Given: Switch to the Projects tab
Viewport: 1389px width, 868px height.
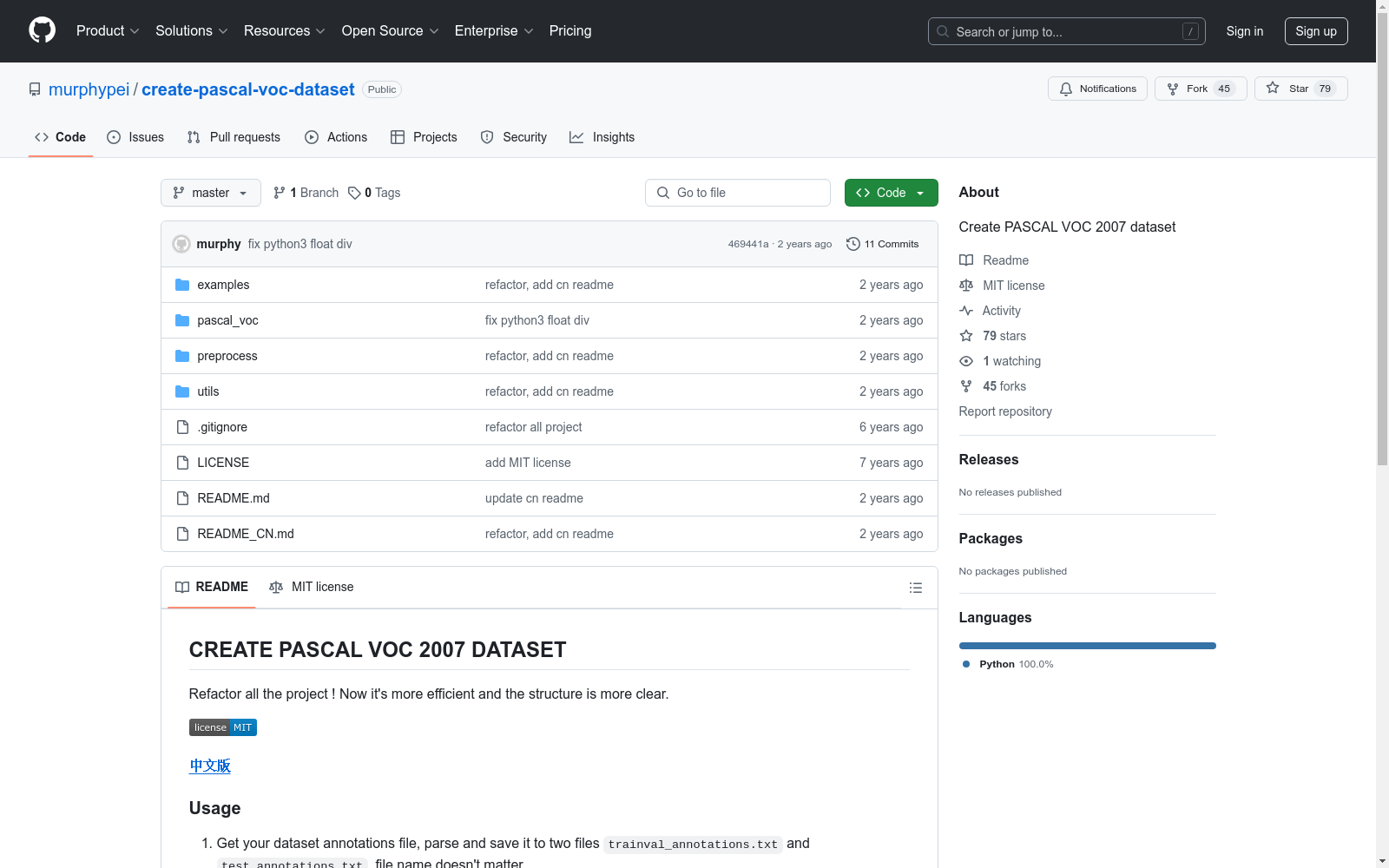Looking at the screenshot, I should click(x=424, y=137).
